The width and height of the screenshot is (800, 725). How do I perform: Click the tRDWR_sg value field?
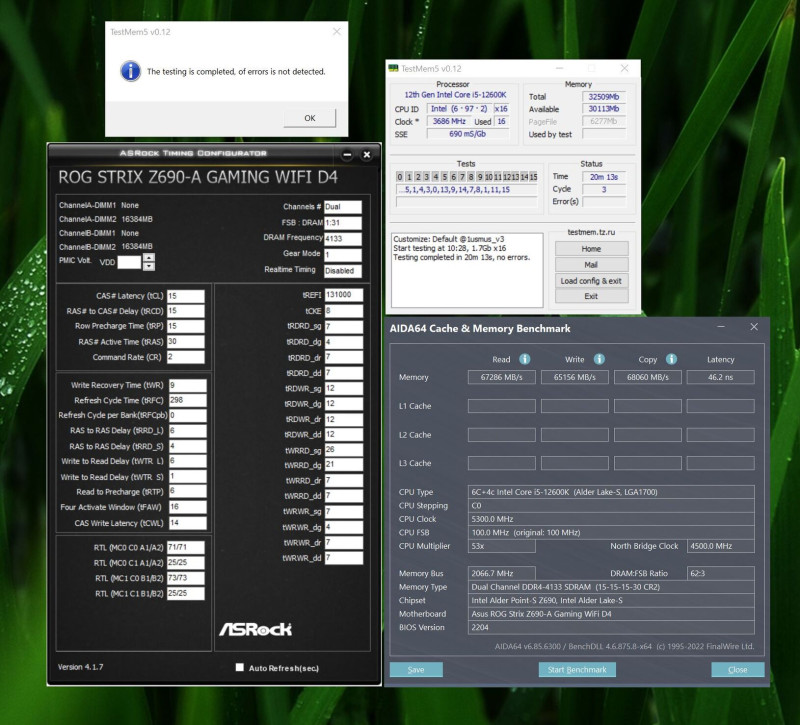(344, 388)
